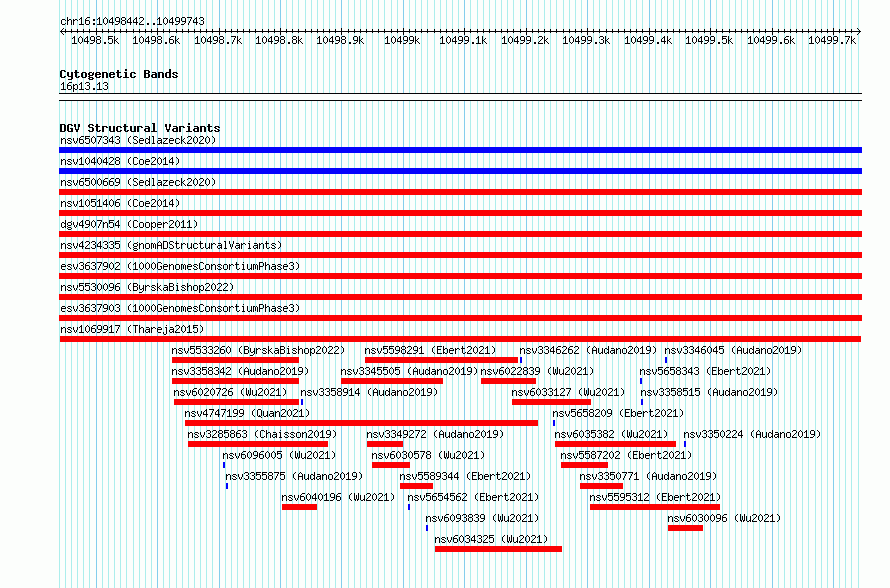Viewport: 890px width, 588px height.
Task: Click the nsv3285863 (Chaisson2019) label
Action: pos(262,434)
